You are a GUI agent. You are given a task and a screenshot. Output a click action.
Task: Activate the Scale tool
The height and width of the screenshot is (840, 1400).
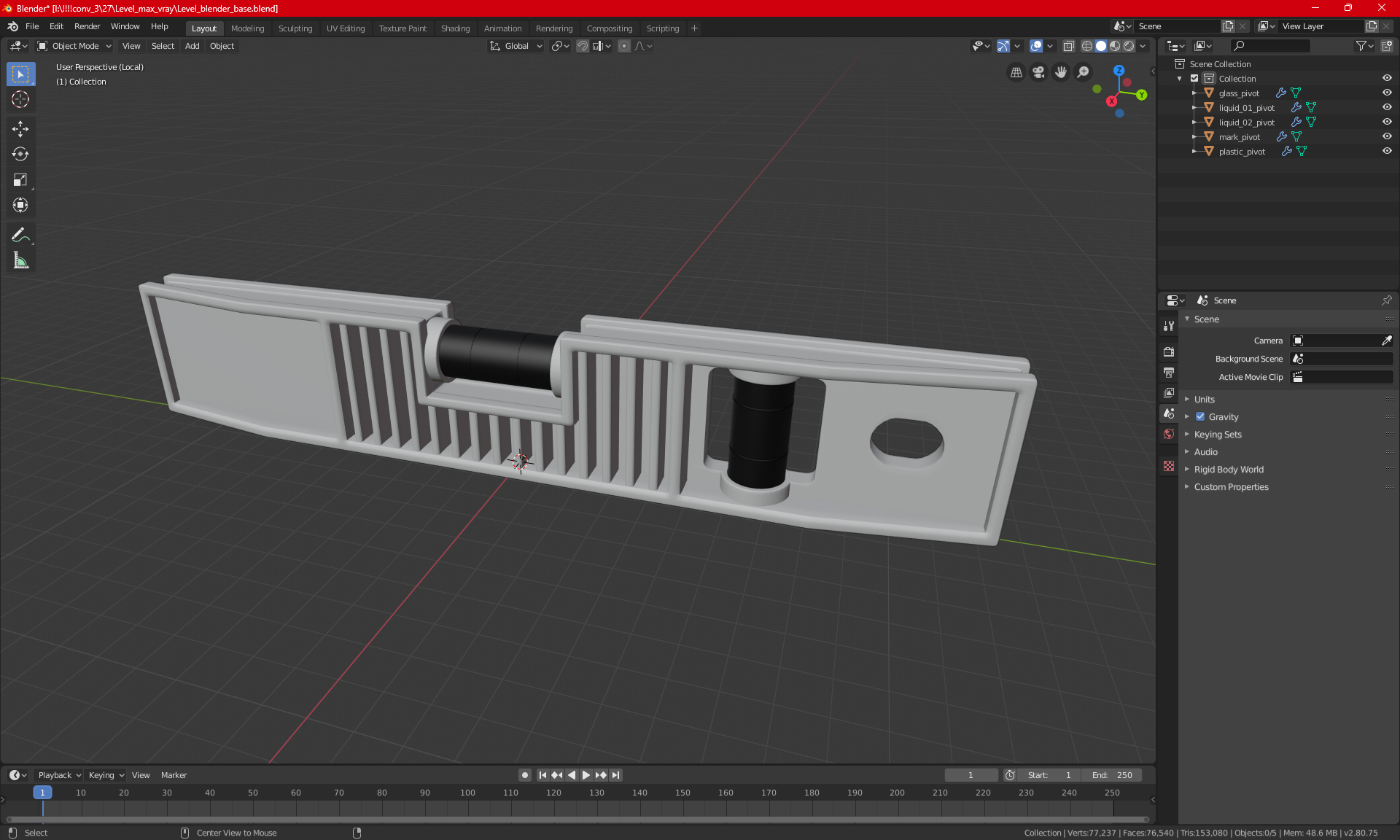point(20,180)
